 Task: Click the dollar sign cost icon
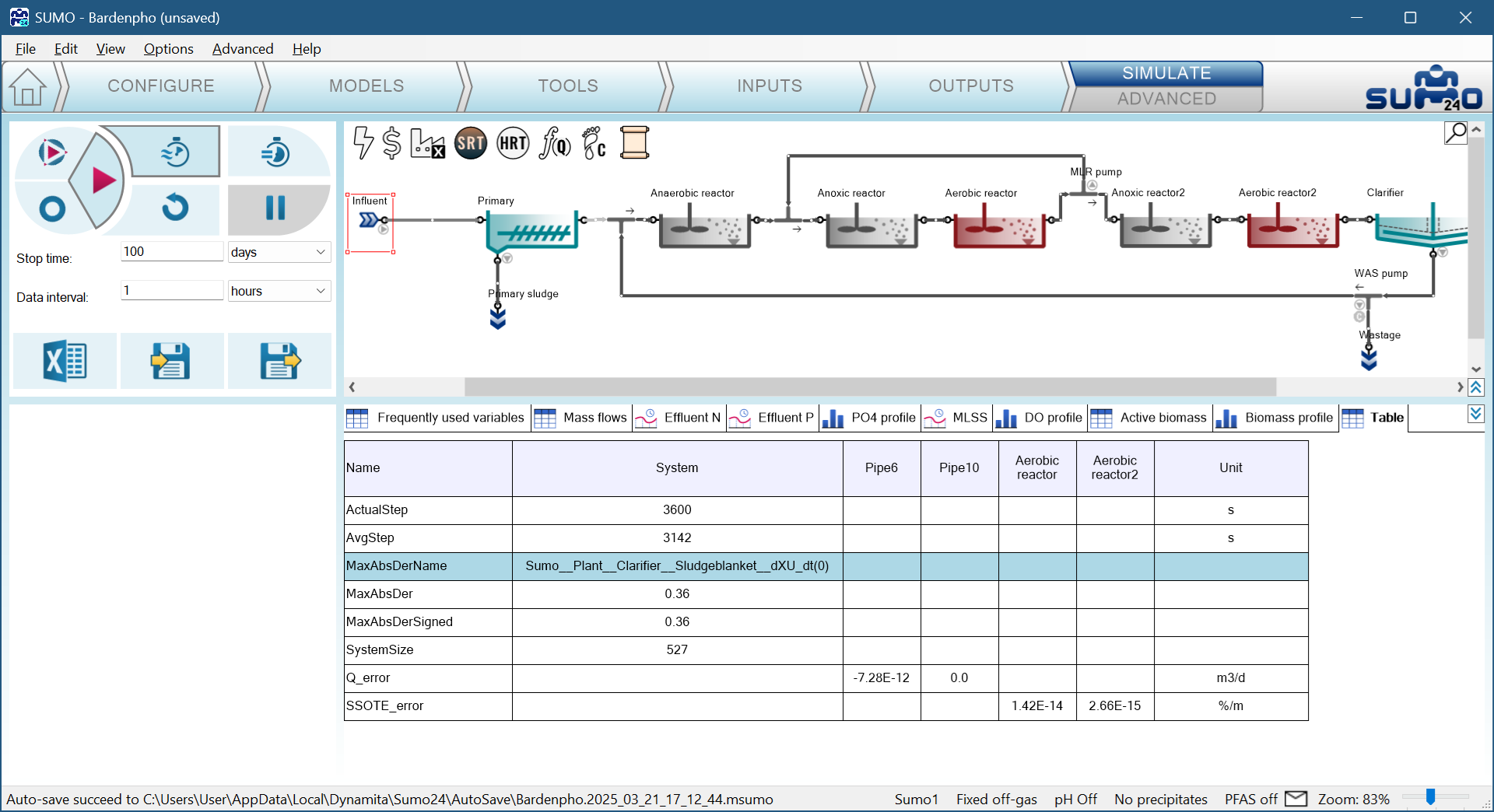pos(392,143)
